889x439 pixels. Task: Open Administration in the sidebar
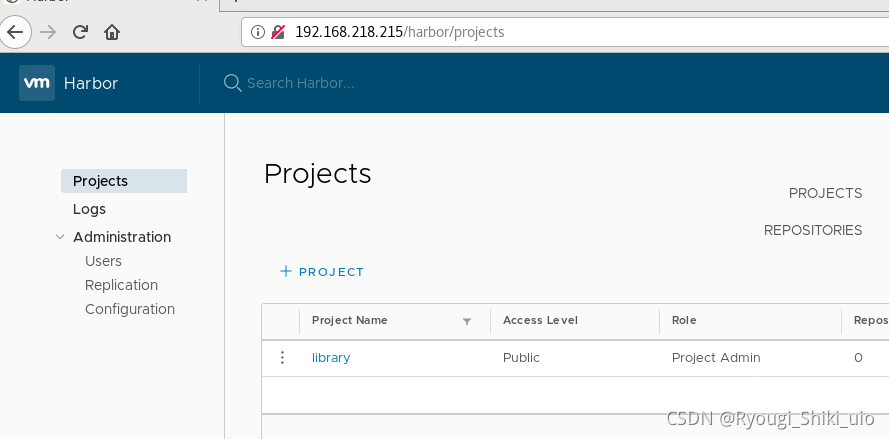122,237
